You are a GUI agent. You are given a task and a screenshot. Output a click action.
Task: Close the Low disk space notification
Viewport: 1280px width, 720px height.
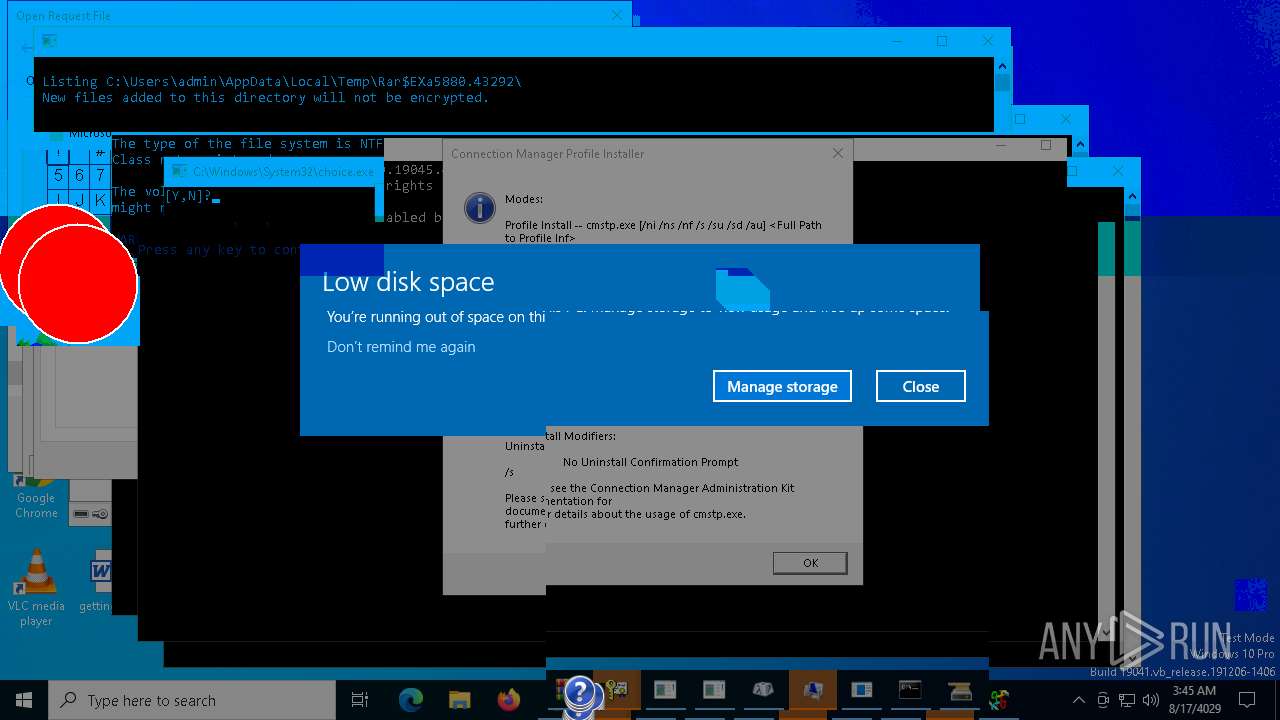[x=920, y=386]
